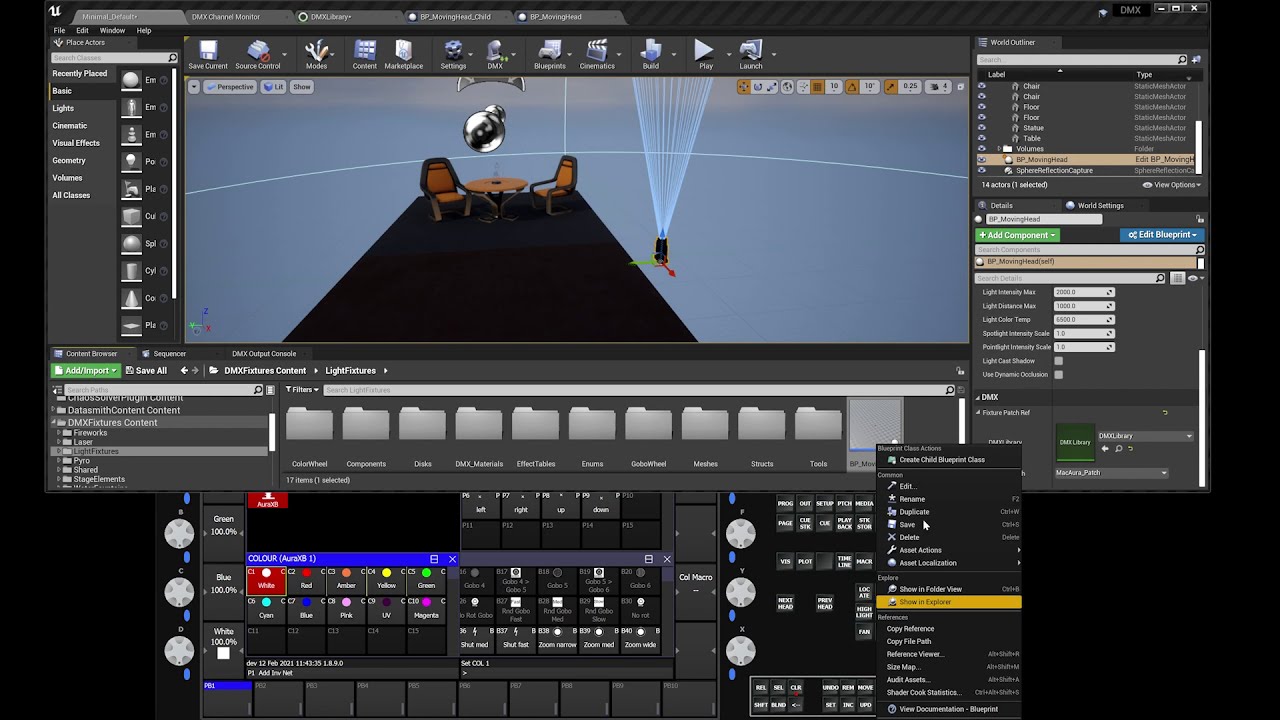
Task: Click the Light Color Temp field
Action: (x=1084, y=320)
